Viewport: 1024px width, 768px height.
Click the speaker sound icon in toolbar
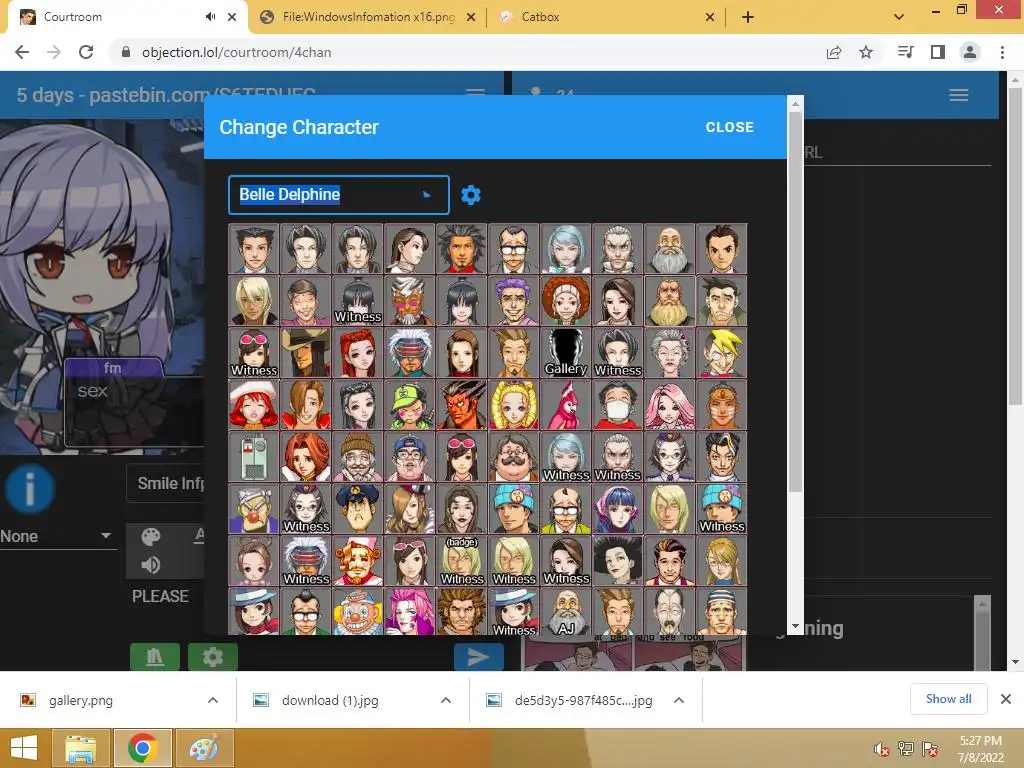[x=151, y=565]
